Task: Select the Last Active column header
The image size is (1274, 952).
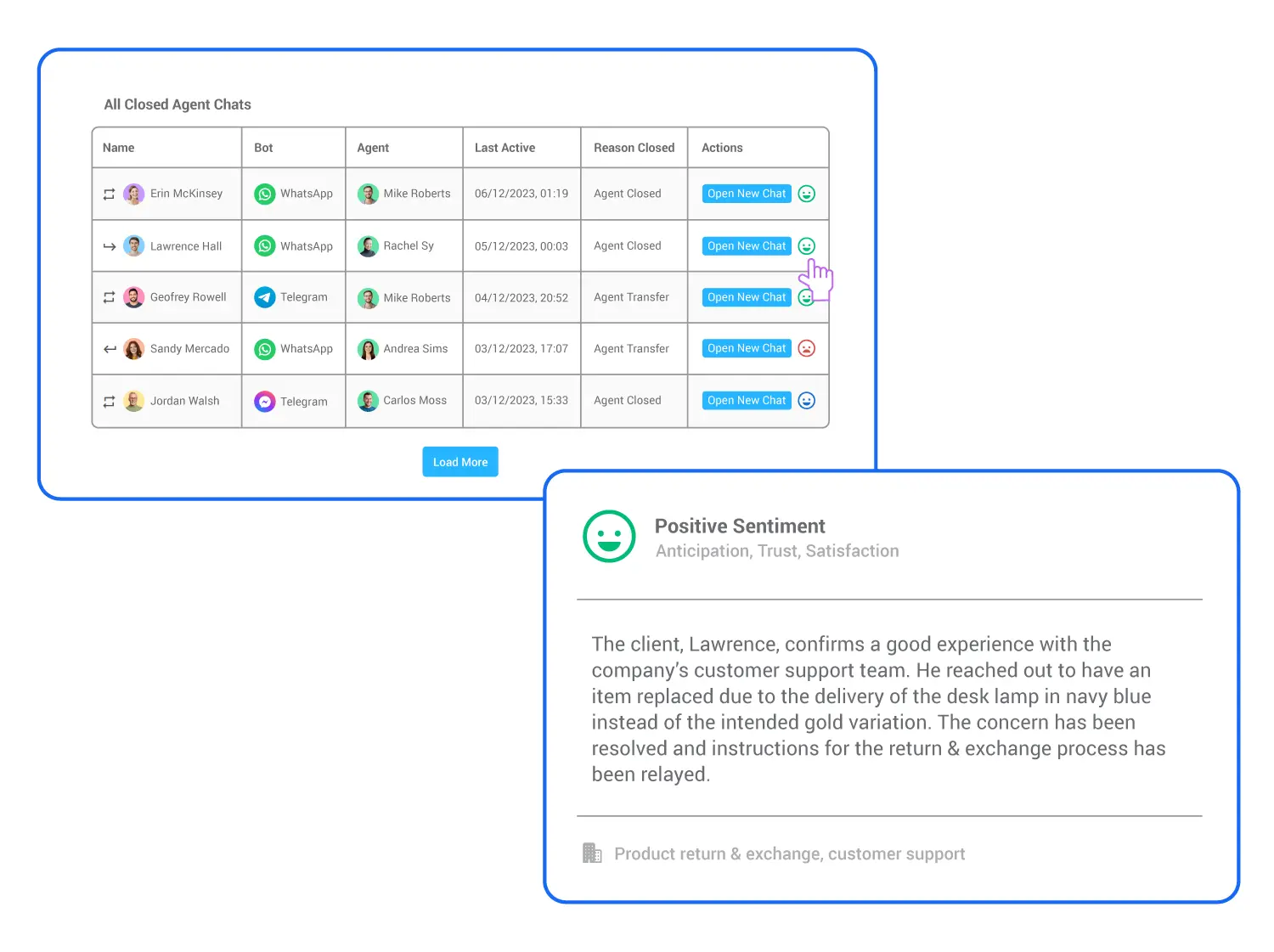Action: coord(505,147)
